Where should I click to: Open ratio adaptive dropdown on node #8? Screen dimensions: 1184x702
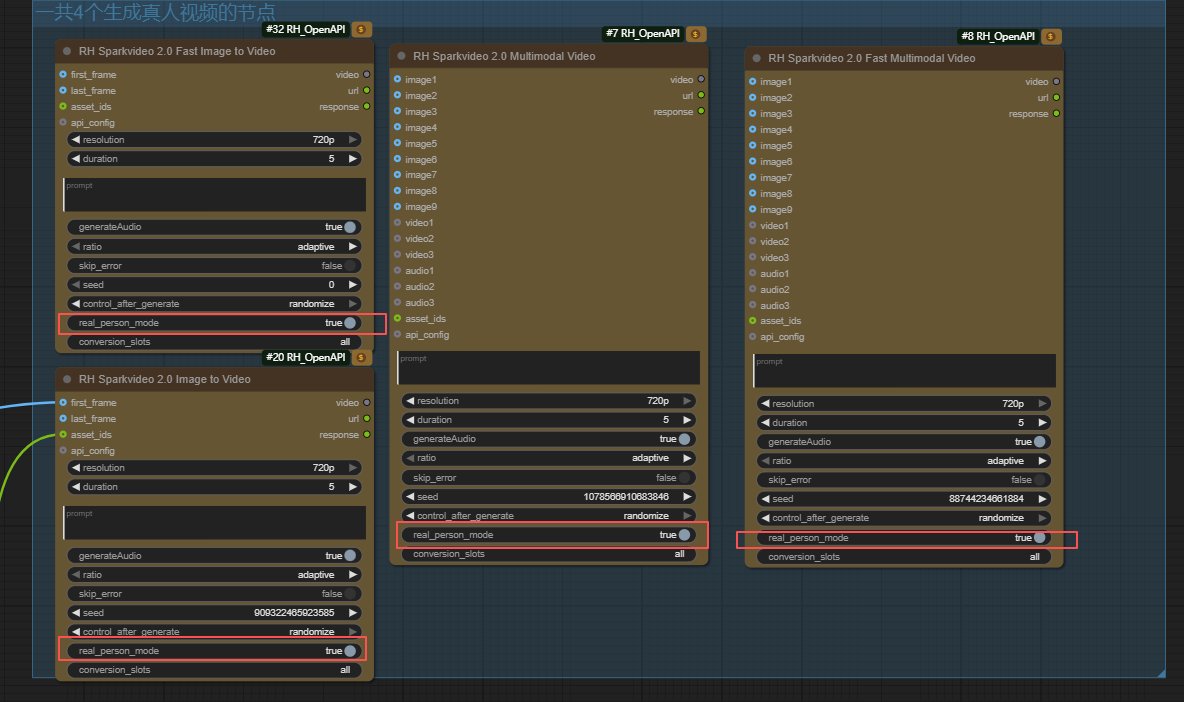click(x=904, y=461)
